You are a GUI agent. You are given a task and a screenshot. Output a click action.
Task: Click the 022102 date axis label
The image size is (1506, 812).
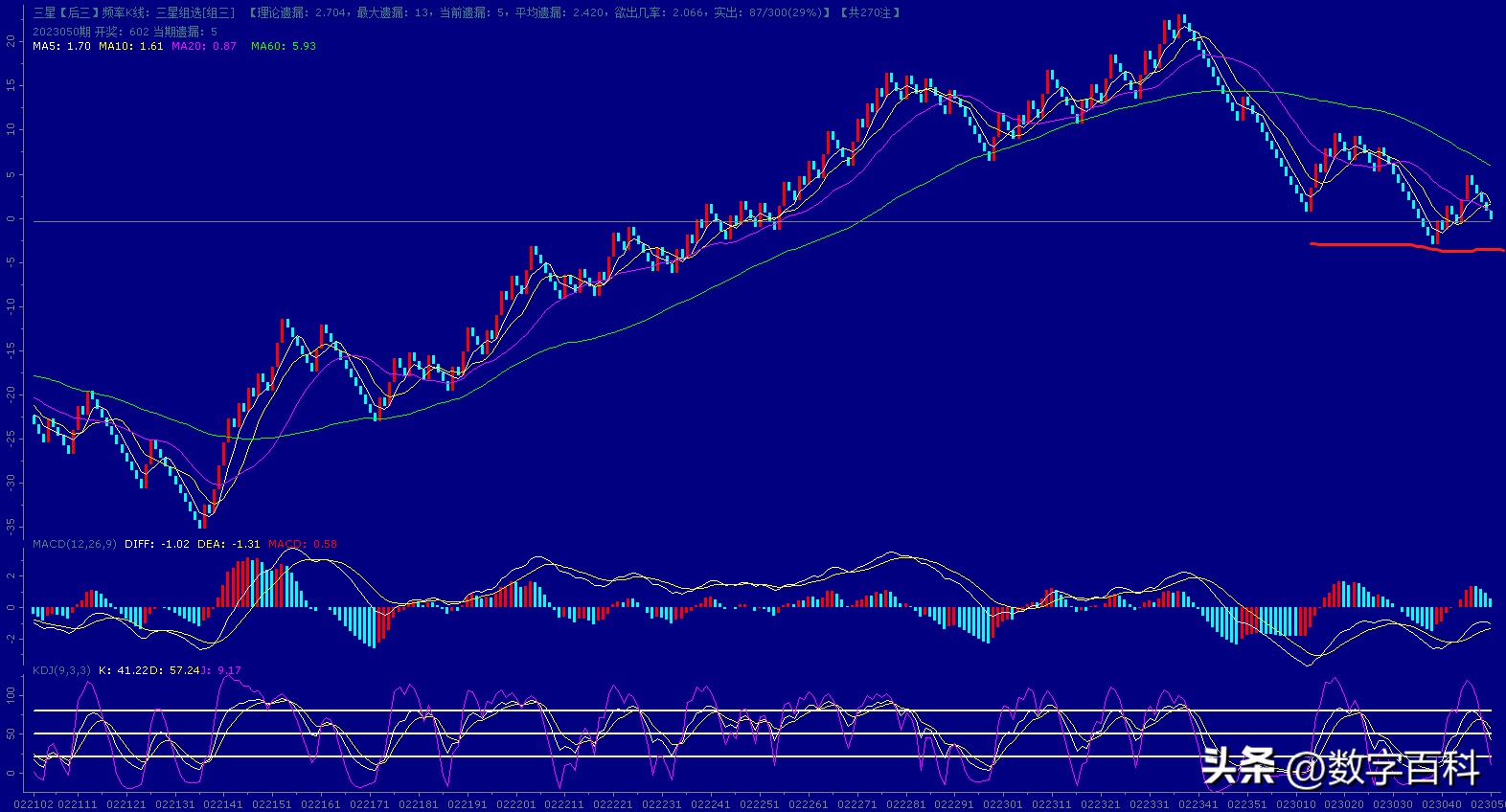pos(34,804)
